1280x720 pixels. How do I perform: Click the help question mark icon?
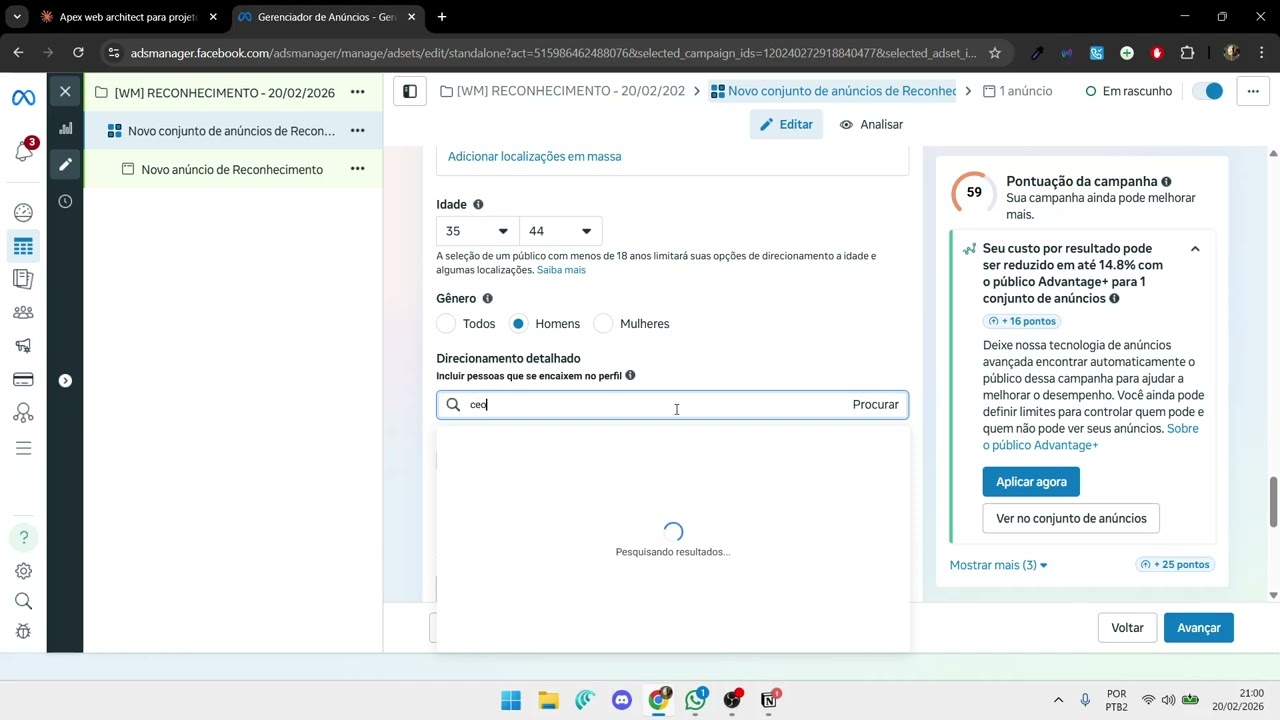click(23, 538)
